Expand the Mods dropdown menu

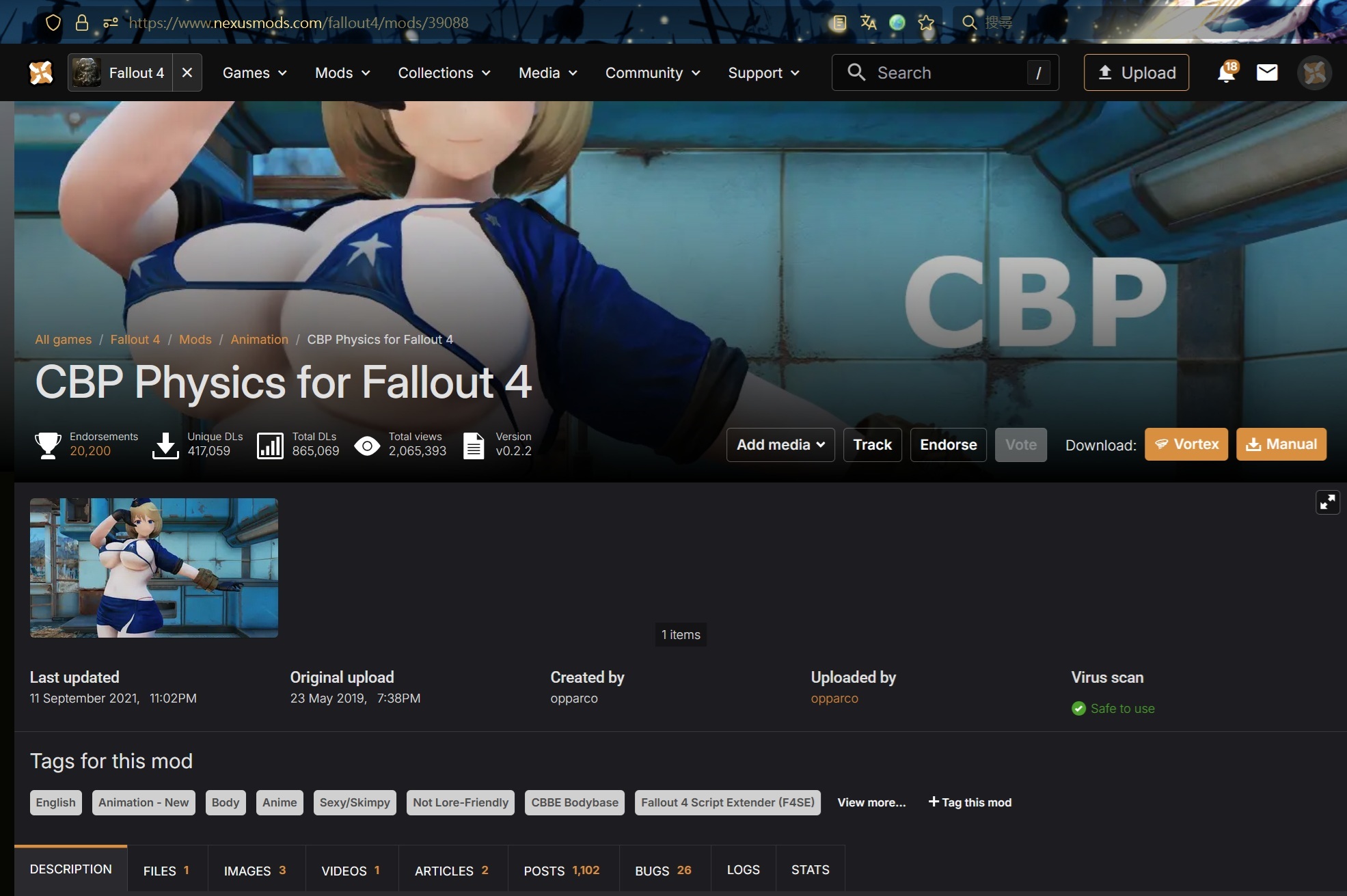342,72
